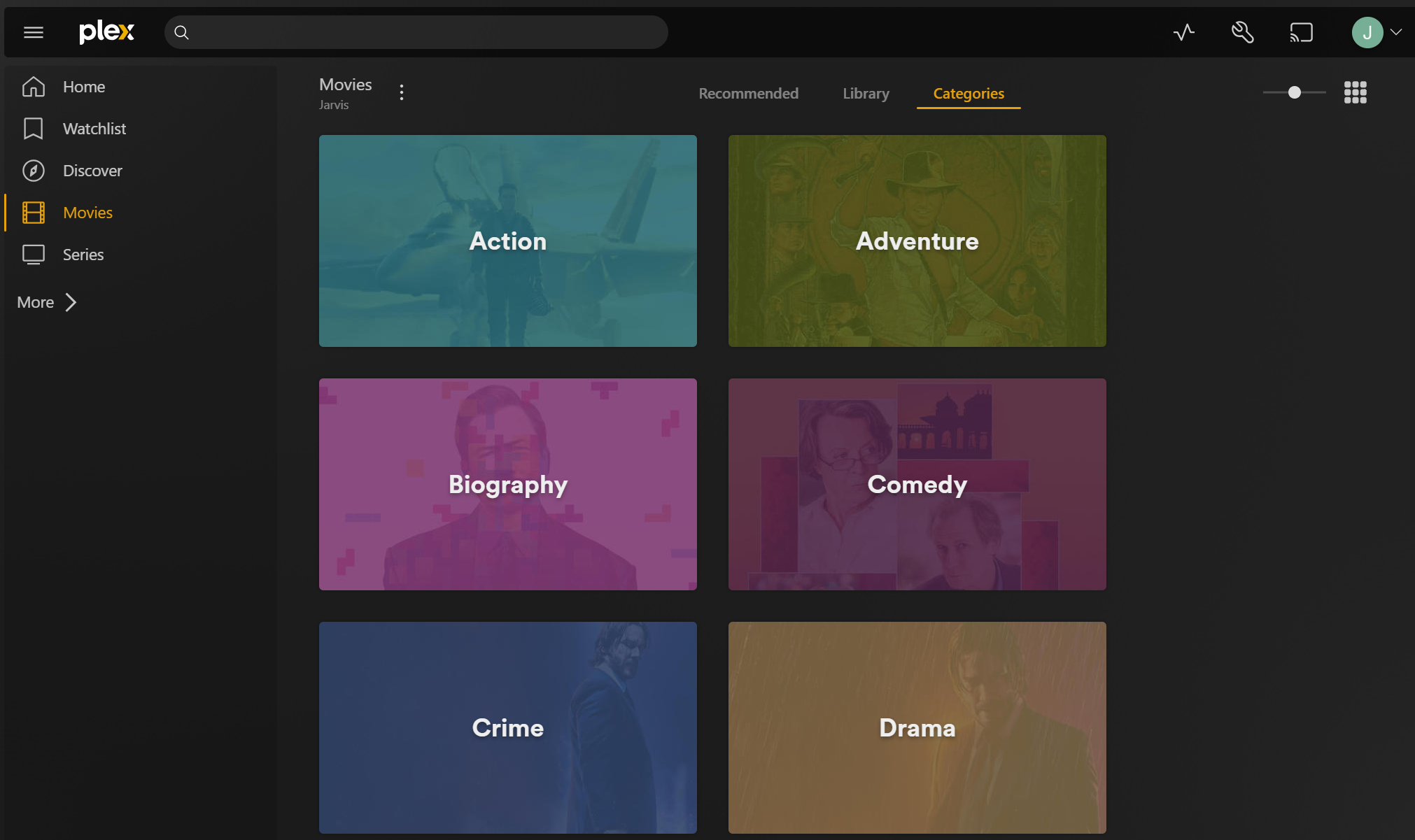Image resolution: width=1415 pixels, height=840 pixels.
Task: Switch to the Recommended tab
Action: pyautogui.click(x=748, y=93)
